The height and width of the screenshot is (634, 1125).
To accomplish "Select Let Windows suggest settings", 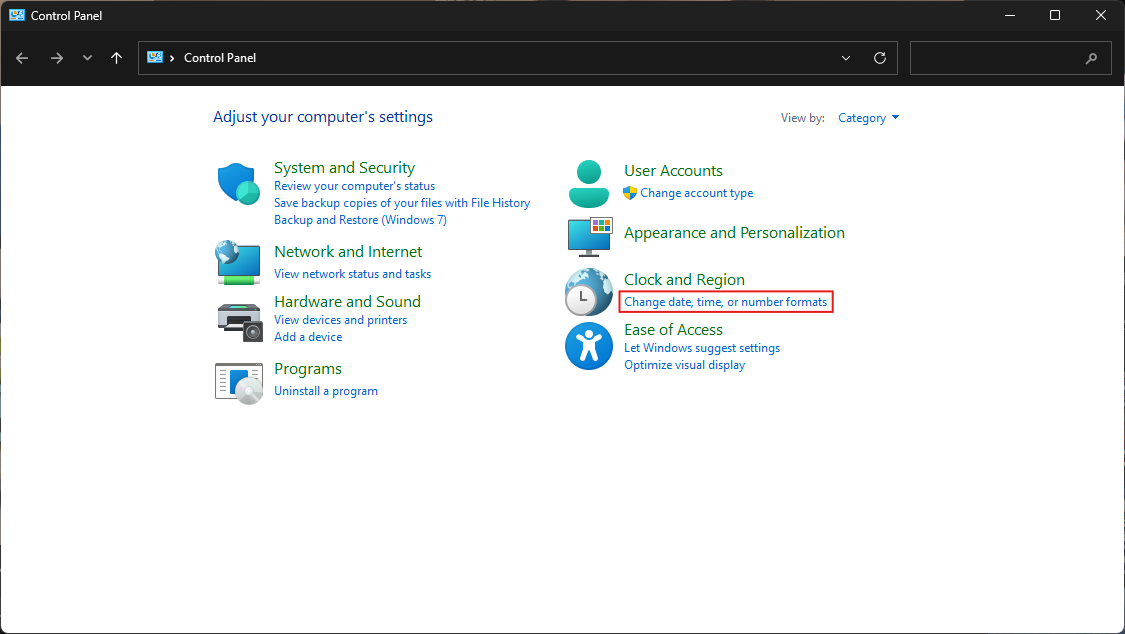I will (x=702, y=348).
